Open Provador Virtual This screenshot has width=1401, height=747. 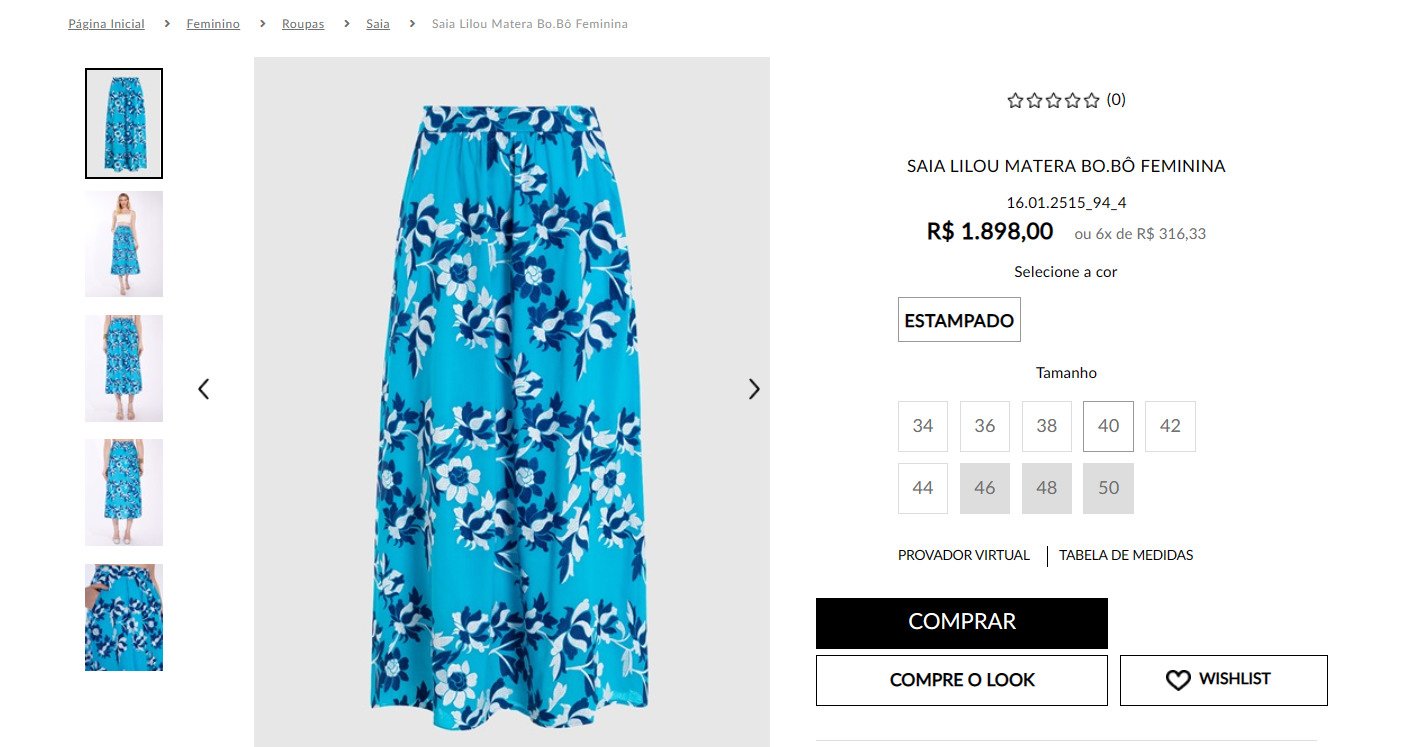pos(964,555)
